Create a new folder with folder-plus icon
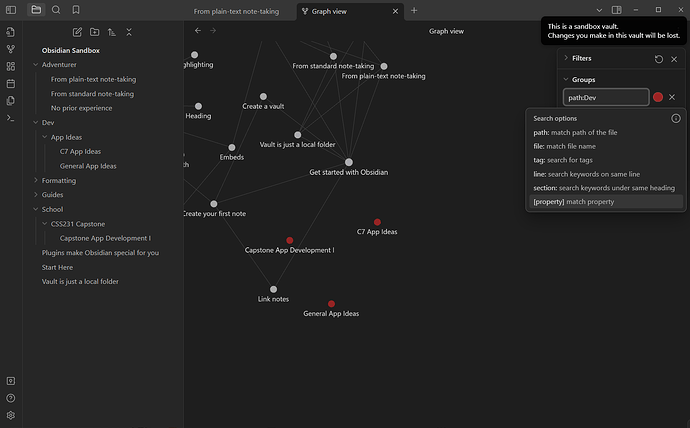This screenshot has height=428, width=690. [x=94, y=32]
